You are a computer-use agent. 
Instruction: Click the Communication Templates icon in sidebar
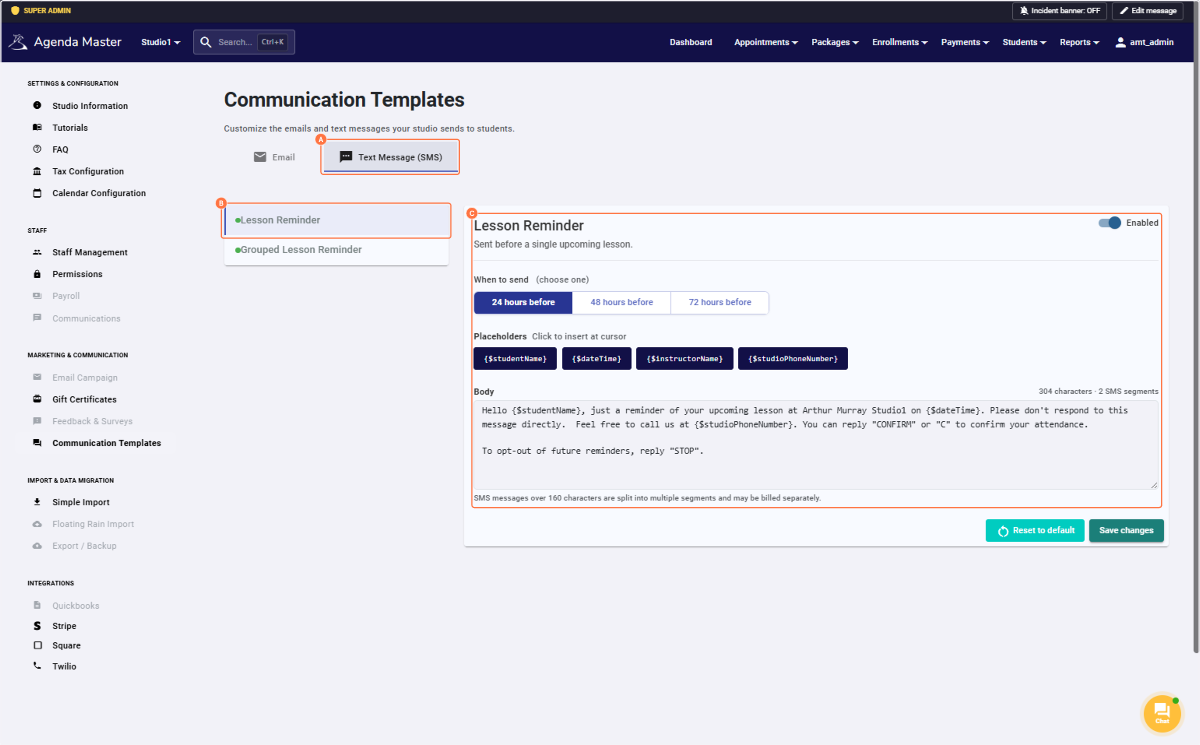click(37, 443)
